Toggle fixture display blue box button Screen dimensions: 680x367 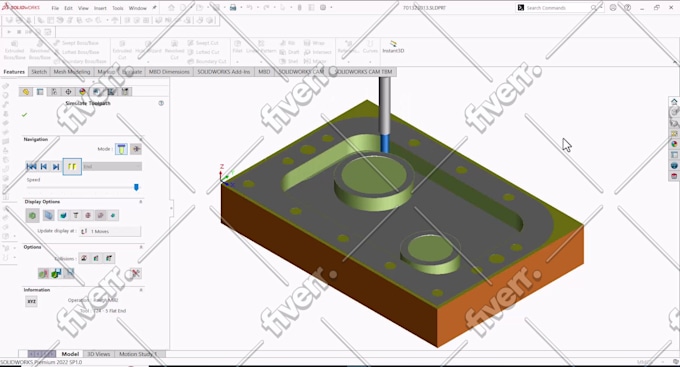tap(49, 215)
